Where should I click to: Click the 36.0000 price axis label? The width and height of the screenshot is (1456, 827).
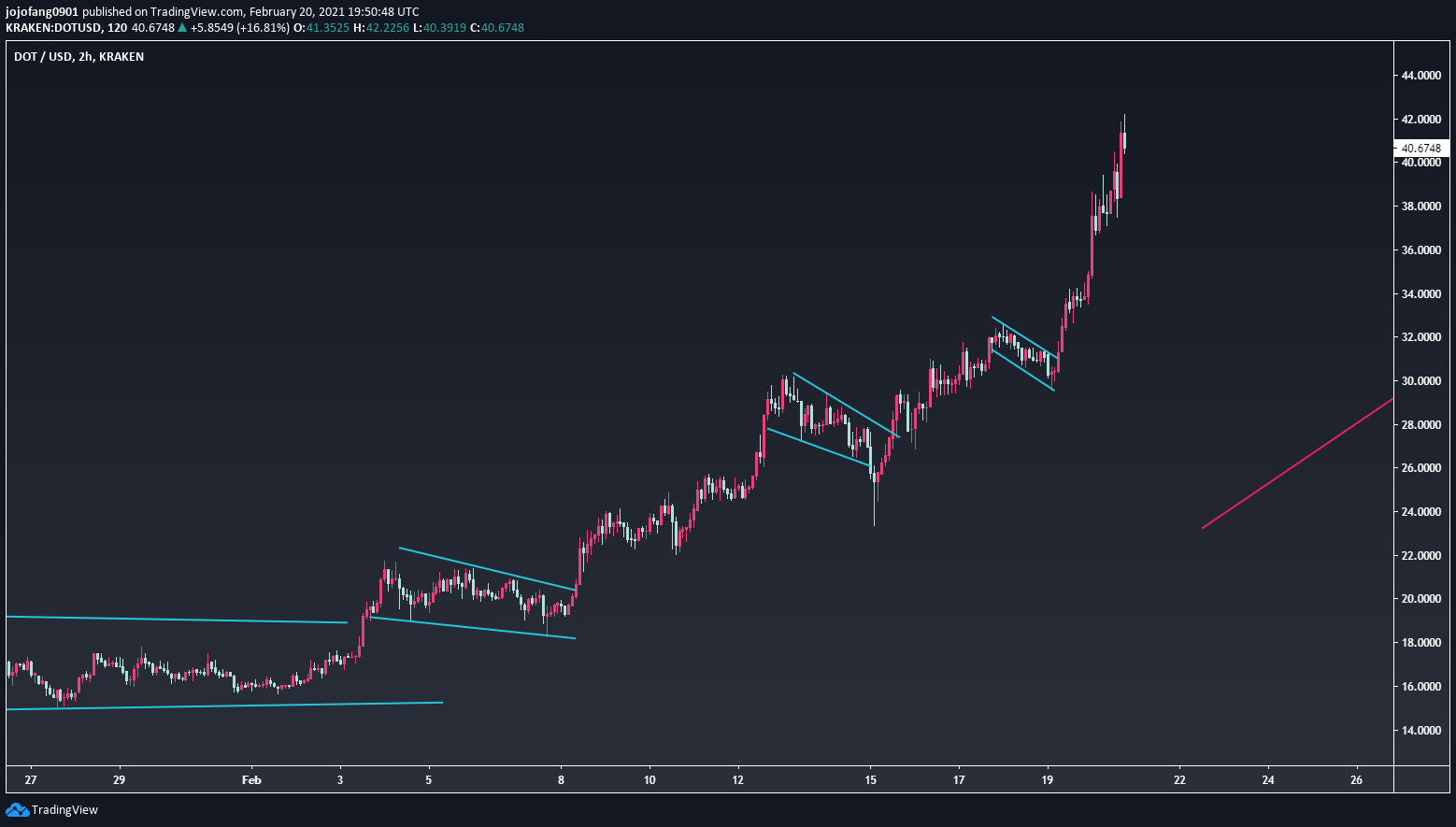(1421, 250)
